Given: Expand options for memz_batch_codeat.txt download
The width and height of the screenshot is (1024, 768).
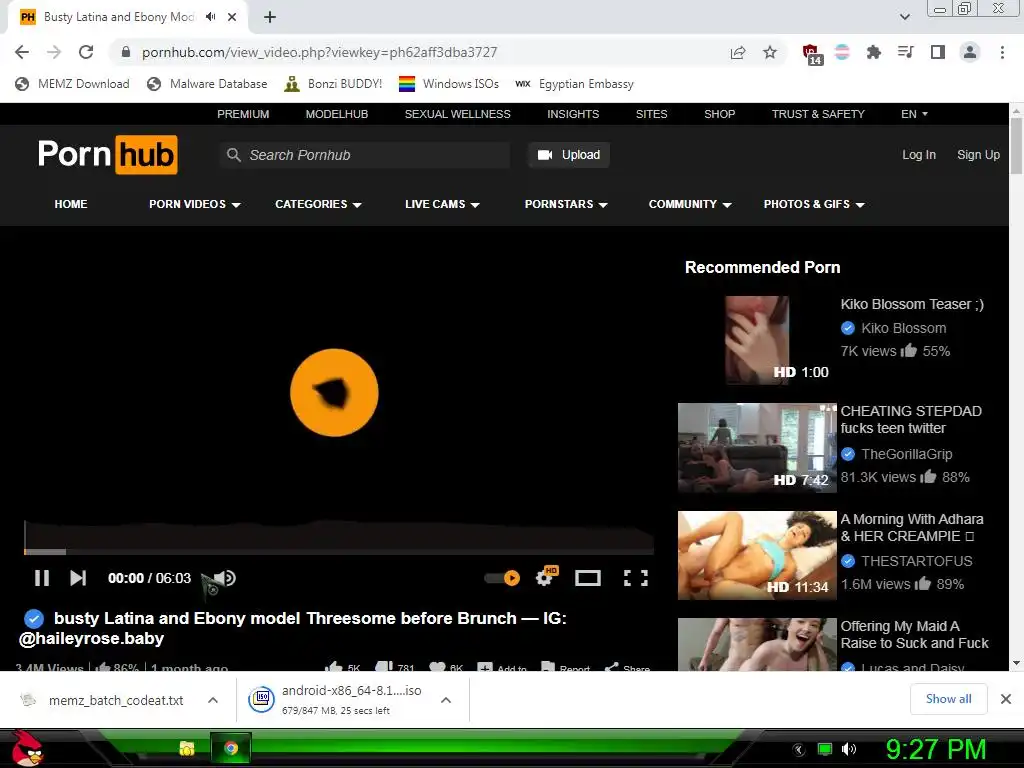Looking at the screenshot, I should pyautogui.click(x=213, y=700).
